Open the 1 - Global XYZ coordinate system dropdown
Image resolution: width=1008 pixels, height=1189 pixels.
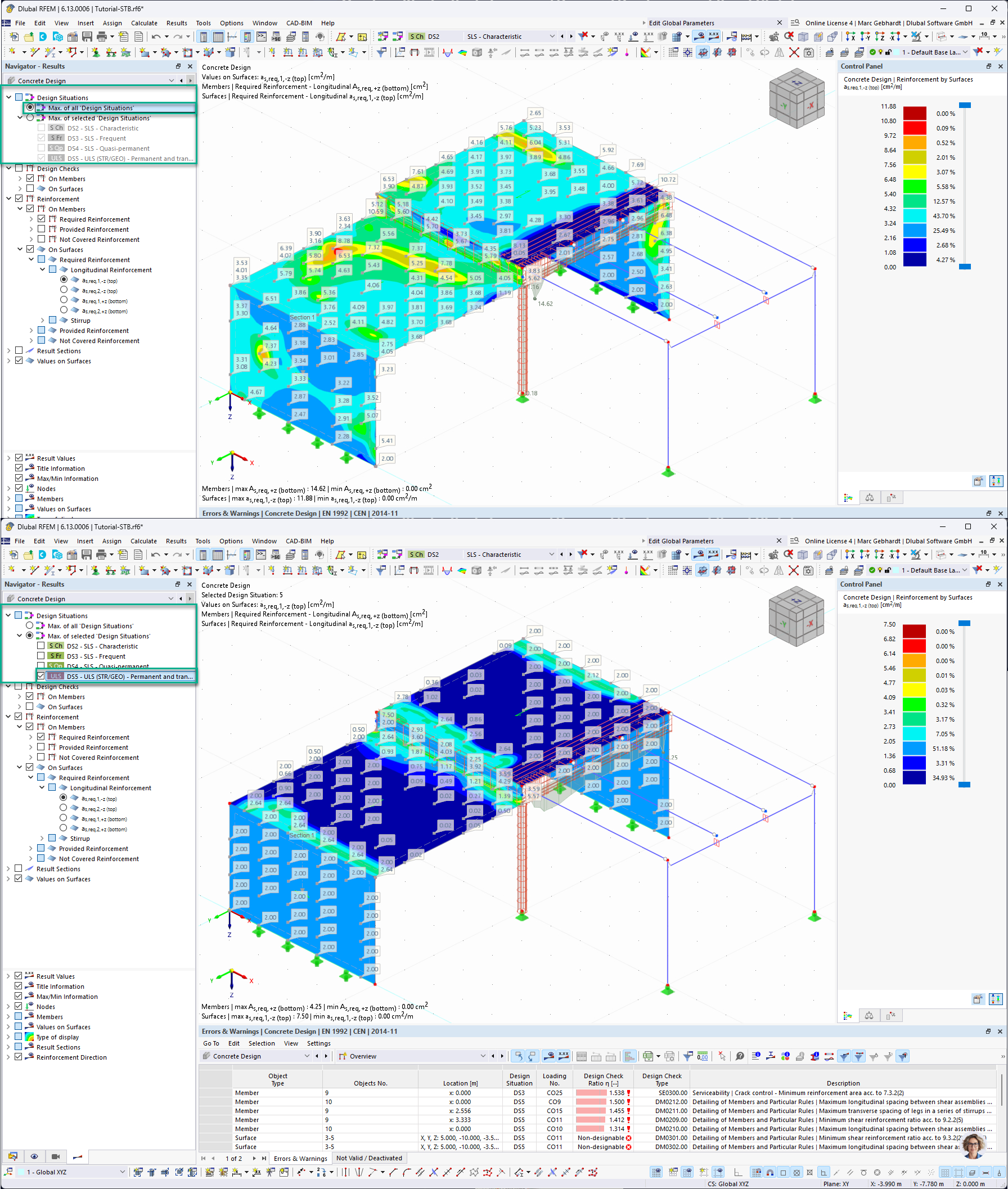(121, 1172)
